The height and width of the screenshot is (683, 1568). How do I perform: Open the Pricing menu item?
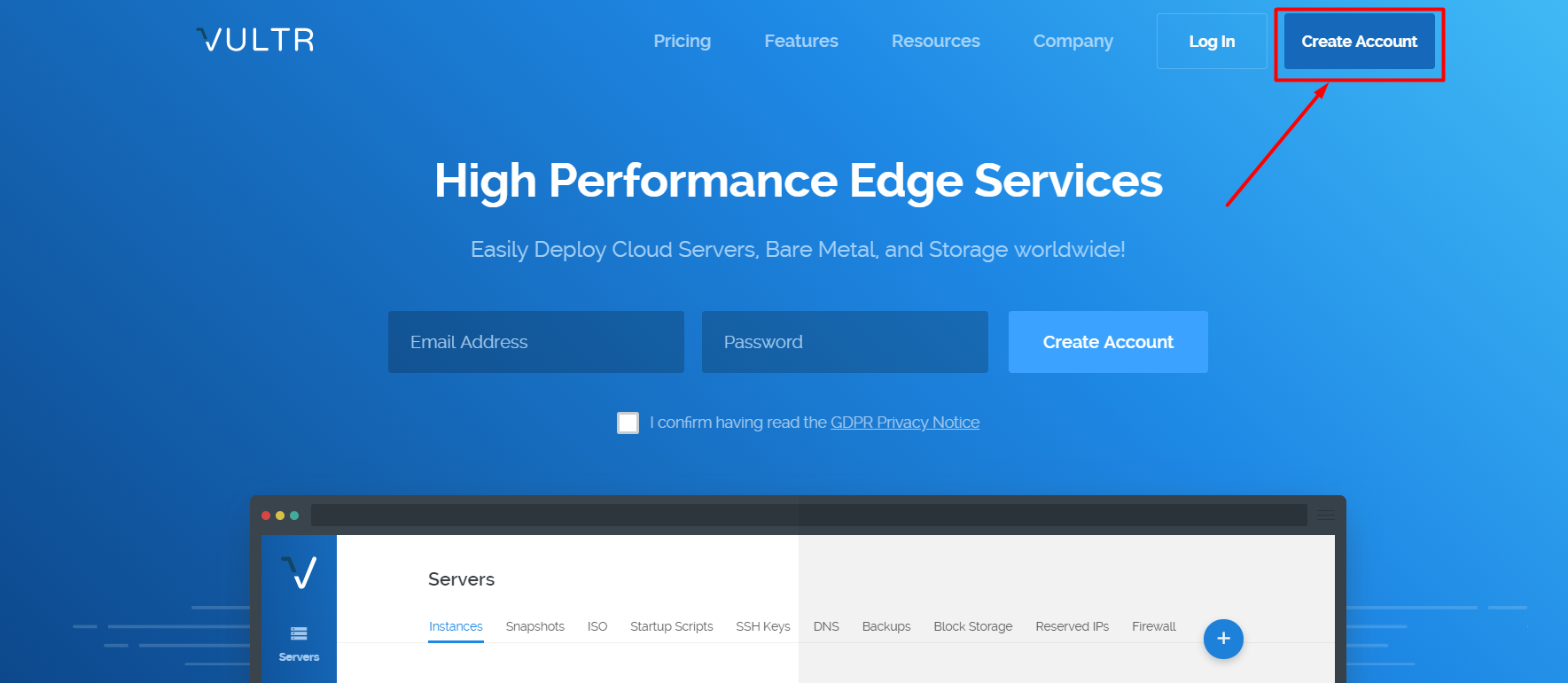point(683,41)
